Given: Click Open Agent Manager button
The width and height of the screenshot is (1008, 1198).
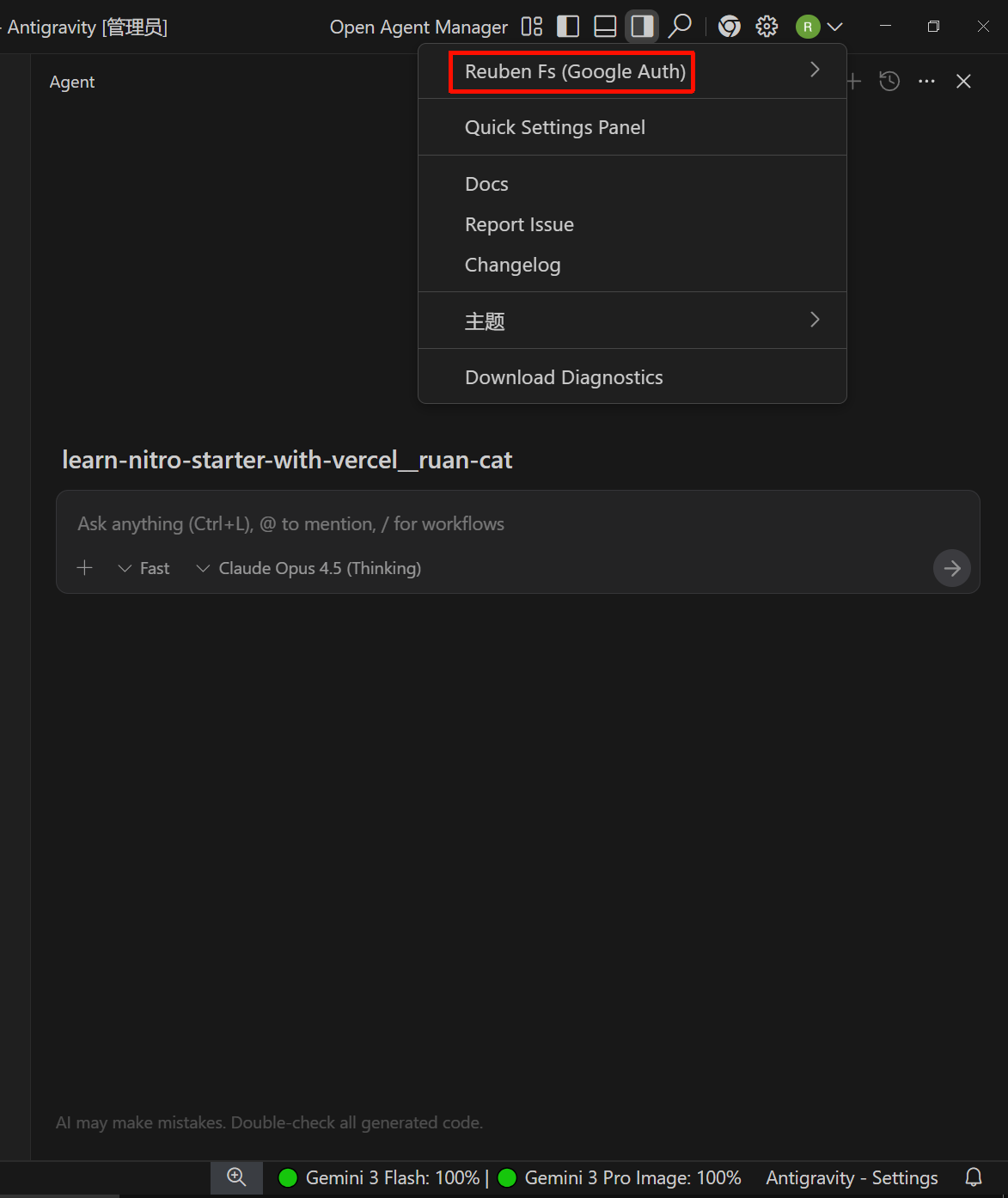Looking at the screenshot, I should coord(418,28).
